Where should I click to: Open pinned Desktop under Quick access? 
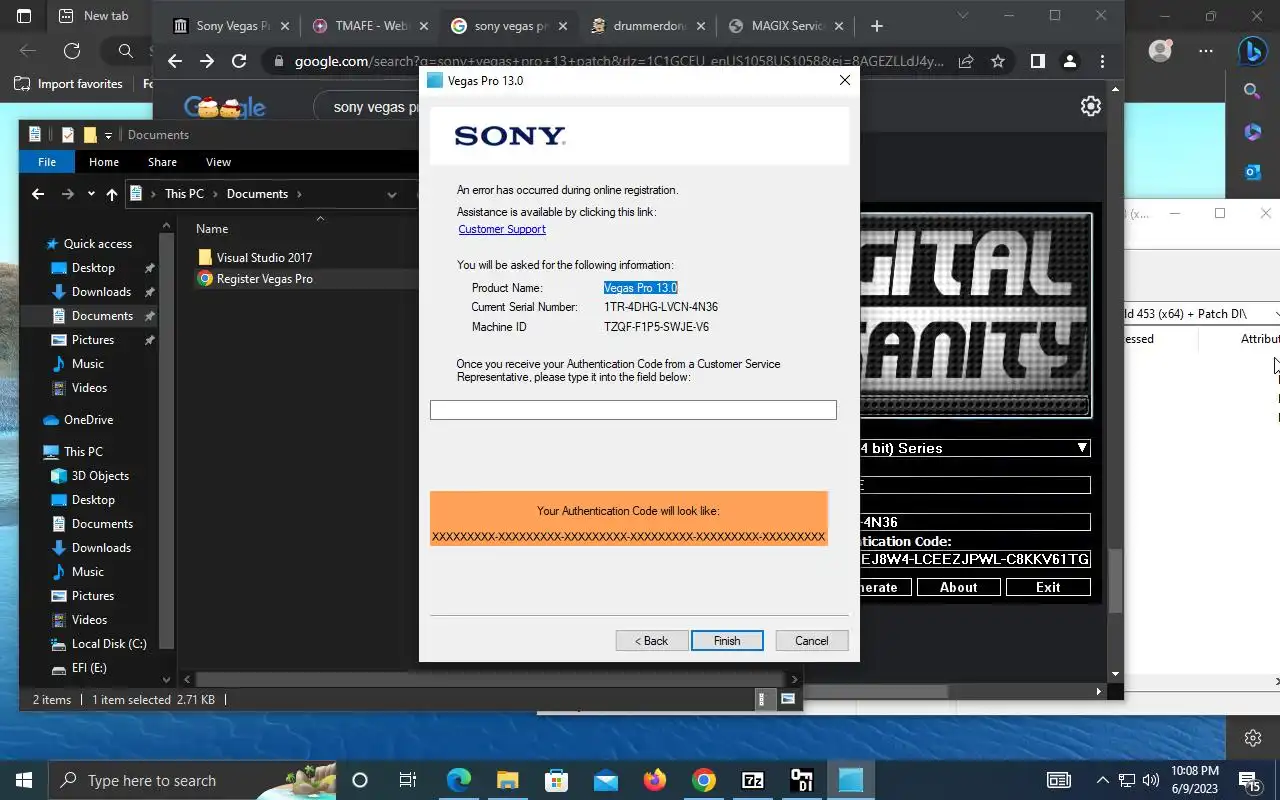(x=93, y=268)
